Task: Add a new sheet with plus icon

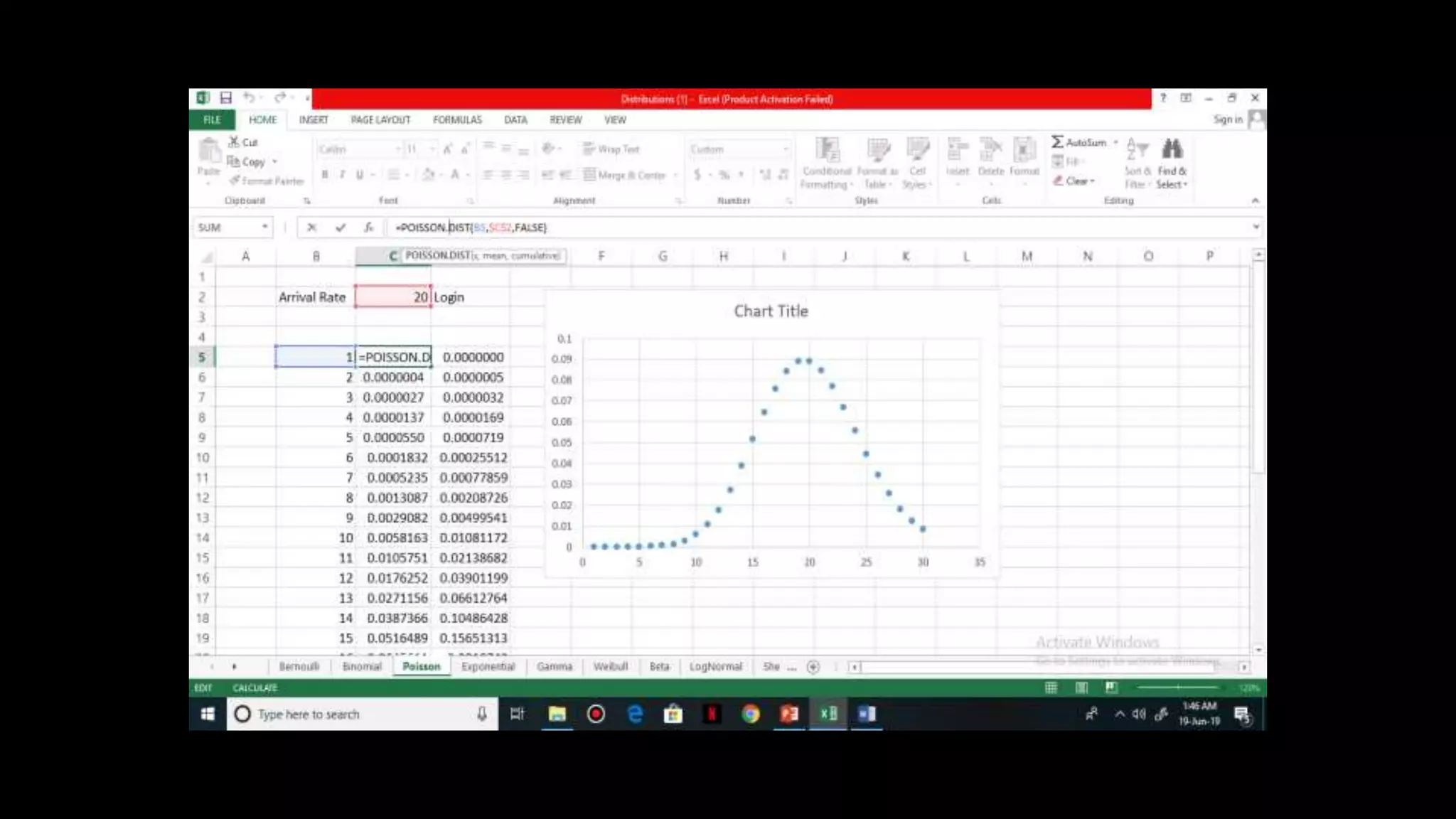Action: point(813,667)
